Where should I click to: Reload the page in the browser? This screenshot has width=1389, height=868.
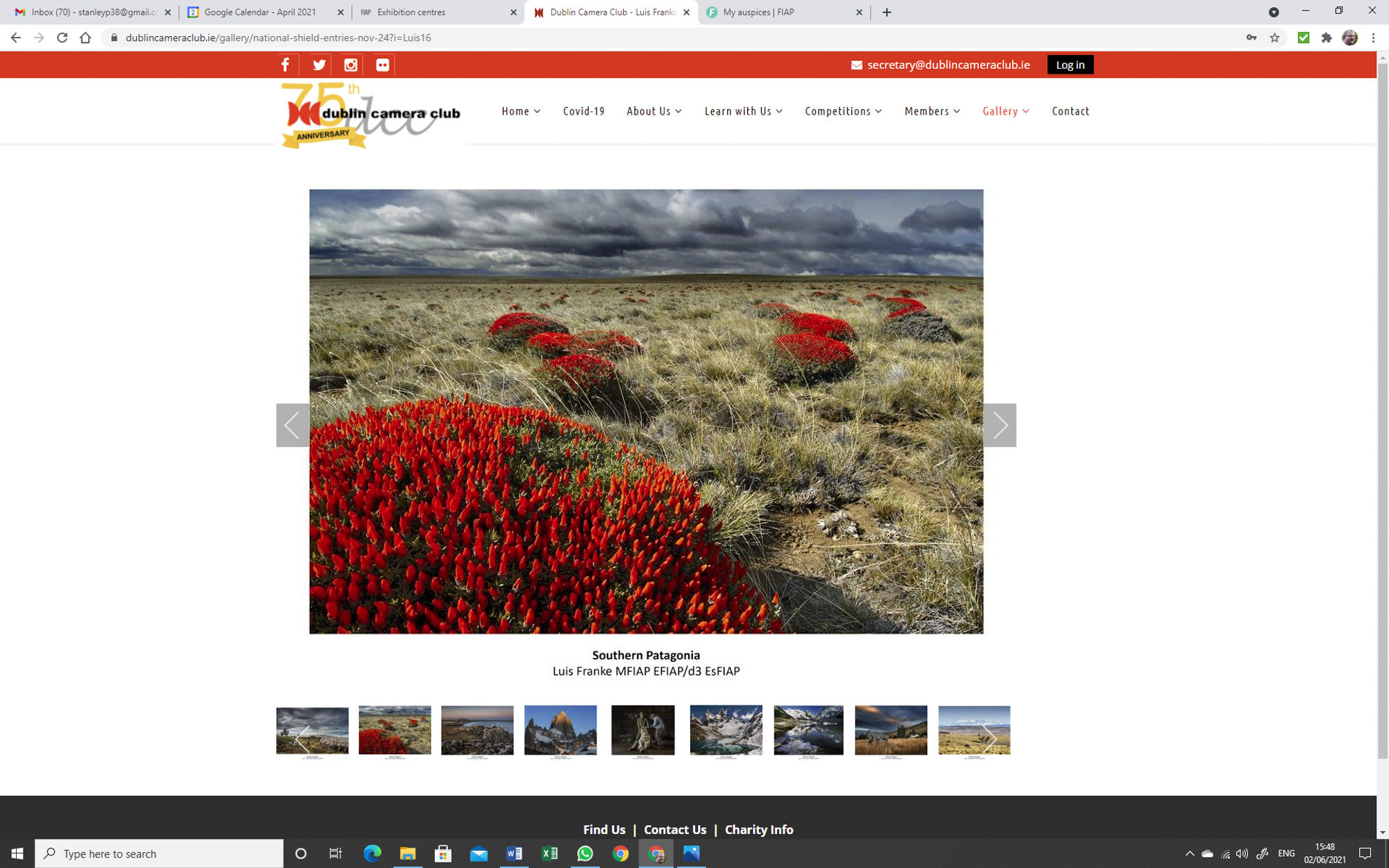63,37
